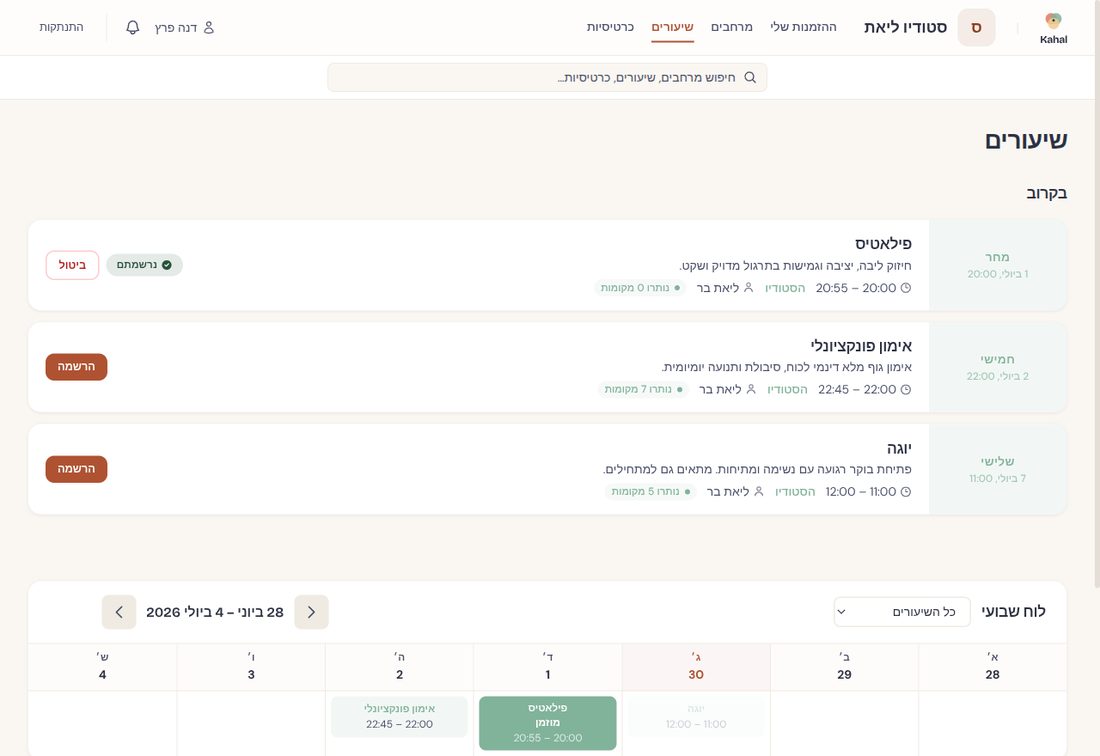Click the שלישי date panel

point(998,469)
